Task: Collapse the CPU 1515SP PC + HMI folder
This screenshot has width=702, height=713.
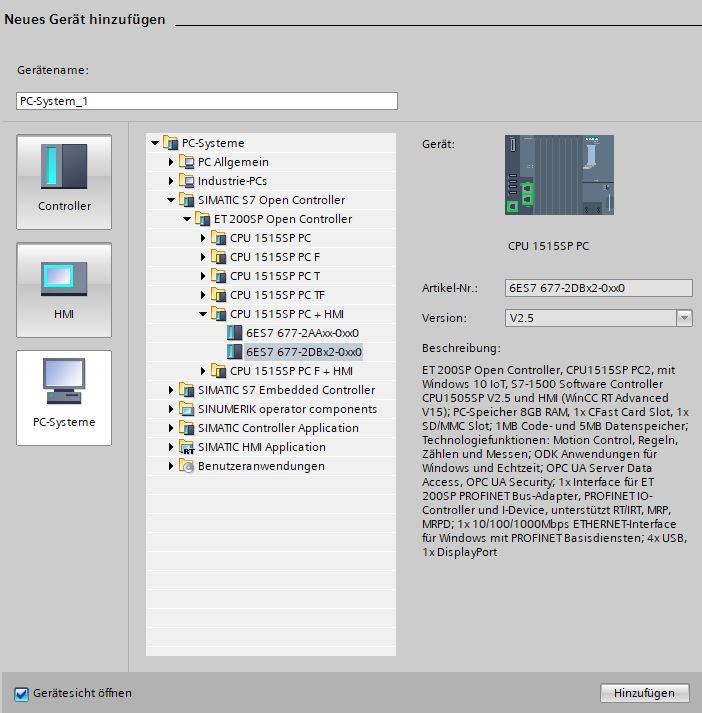Action: tap(203, 314)
